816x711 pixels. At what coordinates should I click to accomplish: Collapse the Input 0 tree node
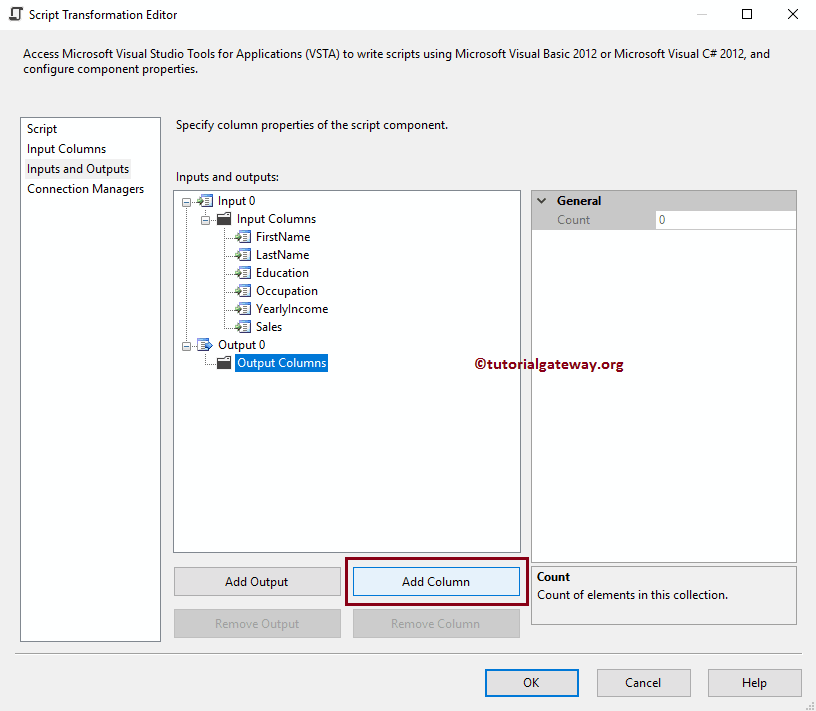pos(186,200)
